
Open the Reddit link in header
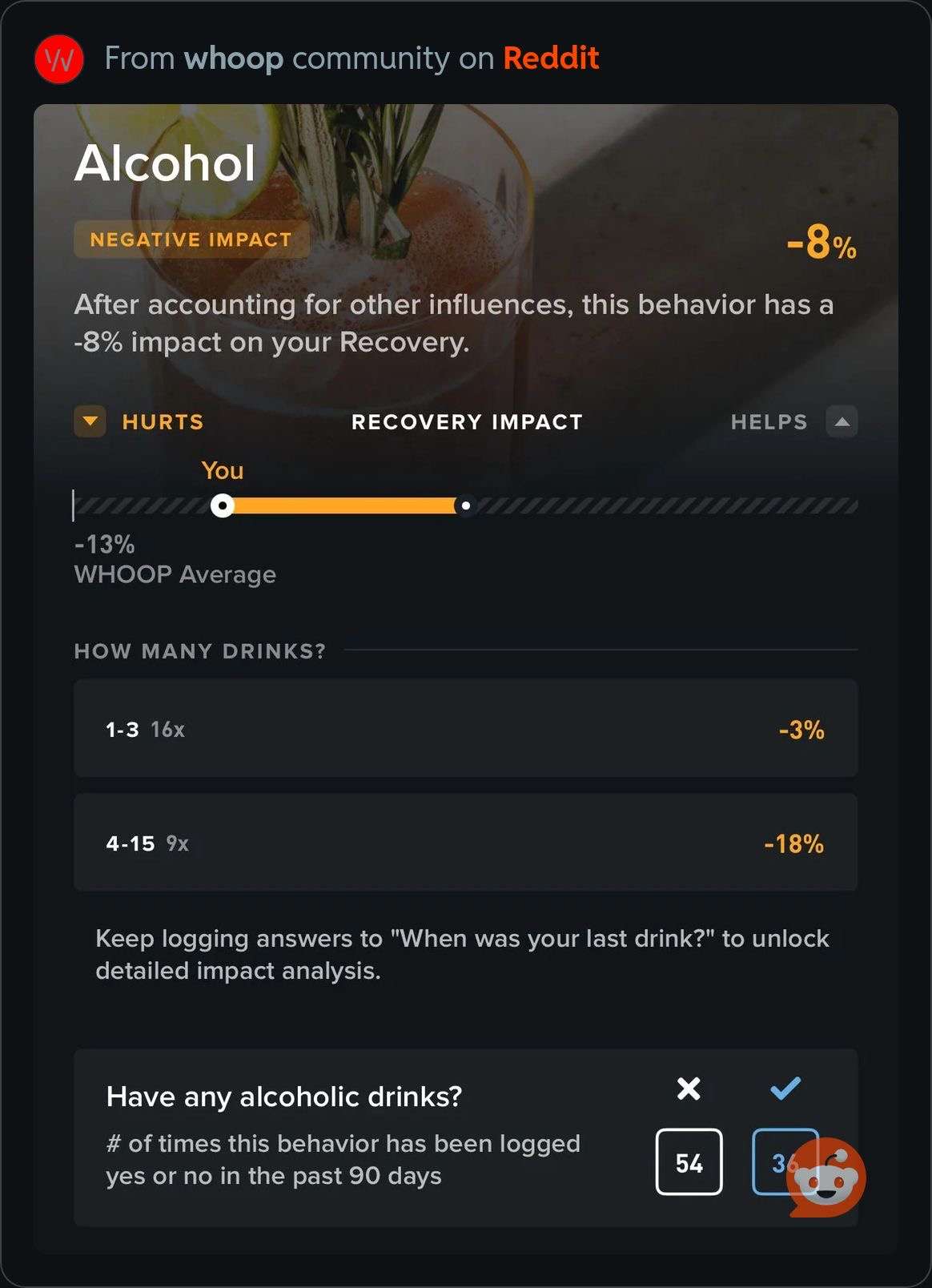pos(551,58)
